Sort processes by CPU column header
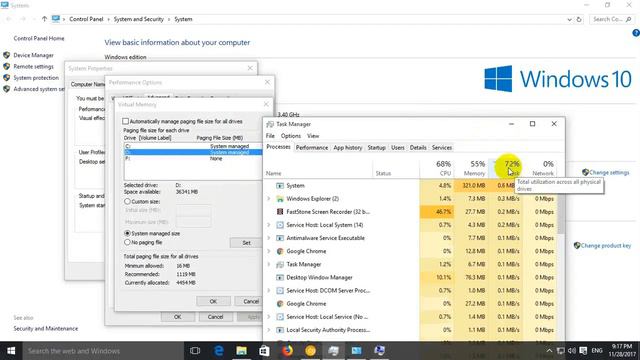This screenshot has height=360, width=640. click(436, 168)
